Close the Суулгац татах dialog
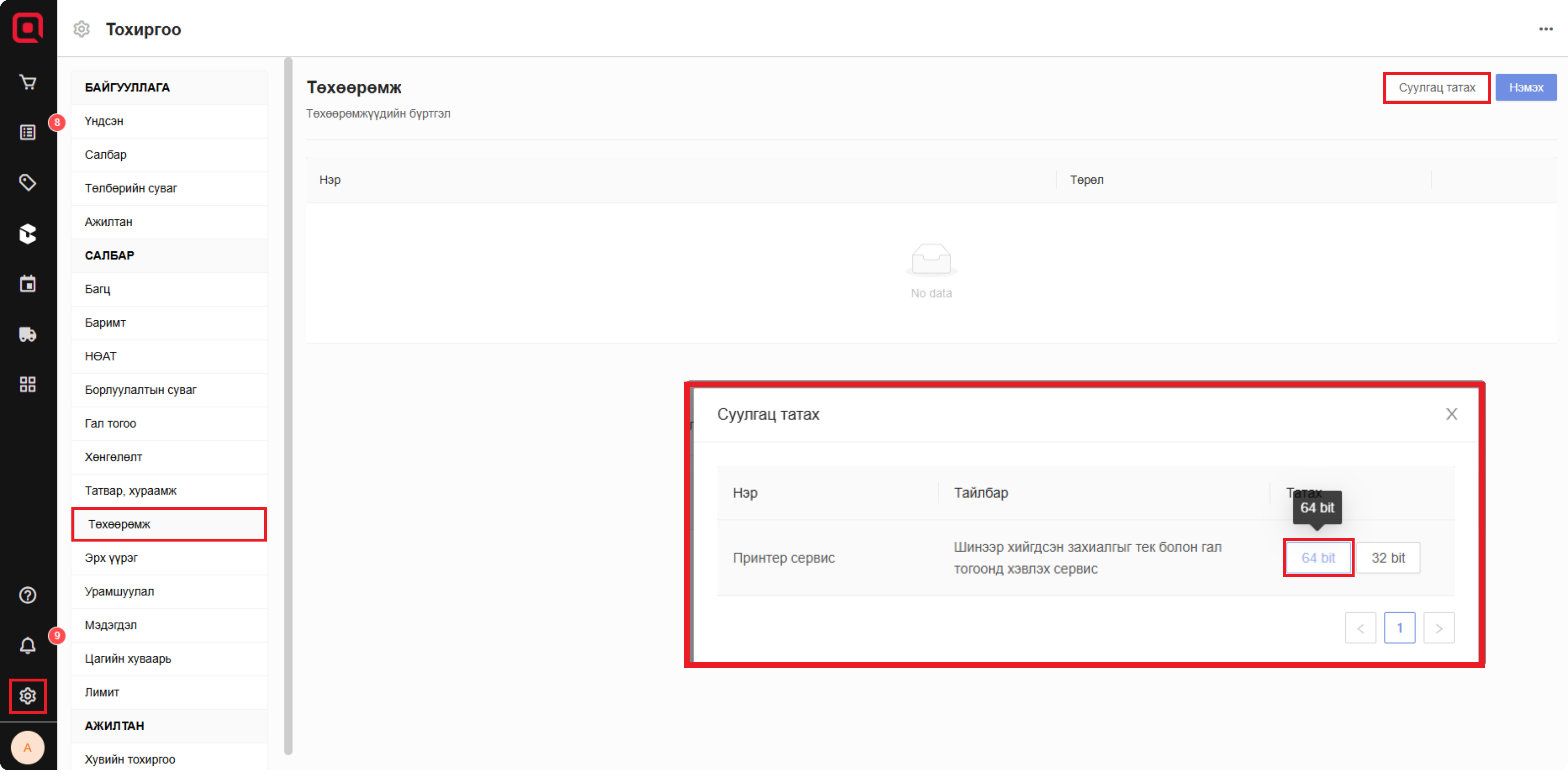The height and width of the screenshot is (784, 1568). click(x=1451, y=414)
